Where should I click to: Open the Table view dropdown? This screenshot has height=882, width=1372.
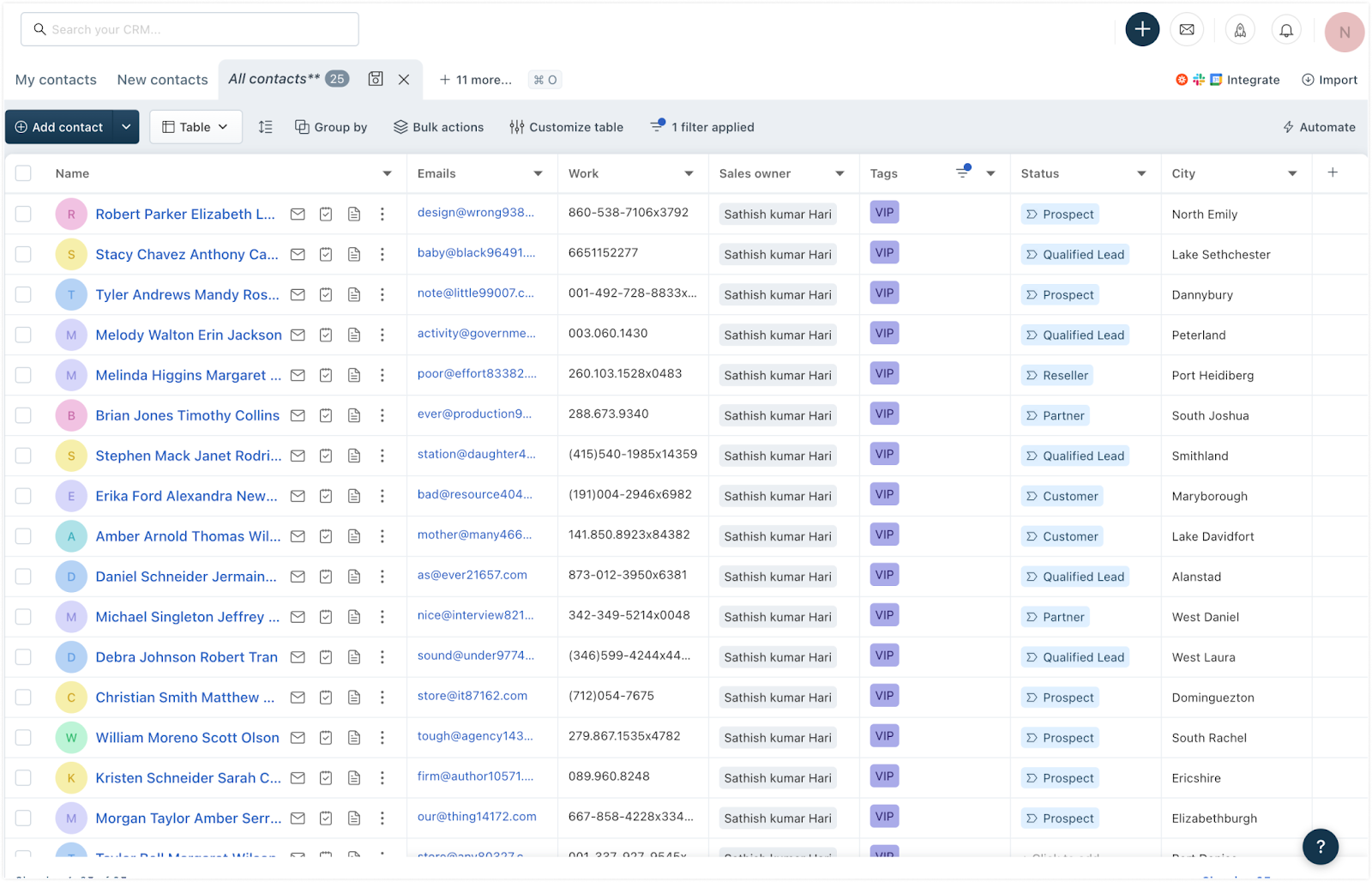pyautogui.click(x=196, y=127)
